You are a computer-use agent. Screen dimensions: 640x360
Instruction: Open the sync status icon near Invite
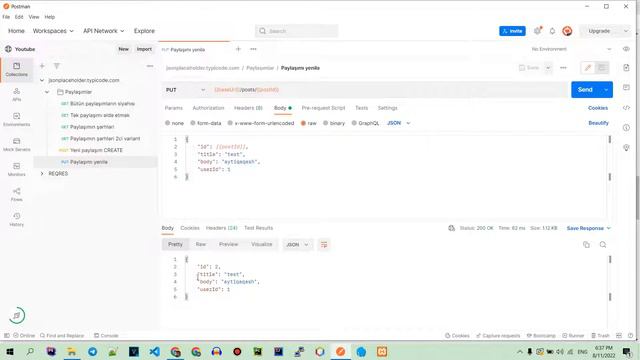click(x=538, y=31)
